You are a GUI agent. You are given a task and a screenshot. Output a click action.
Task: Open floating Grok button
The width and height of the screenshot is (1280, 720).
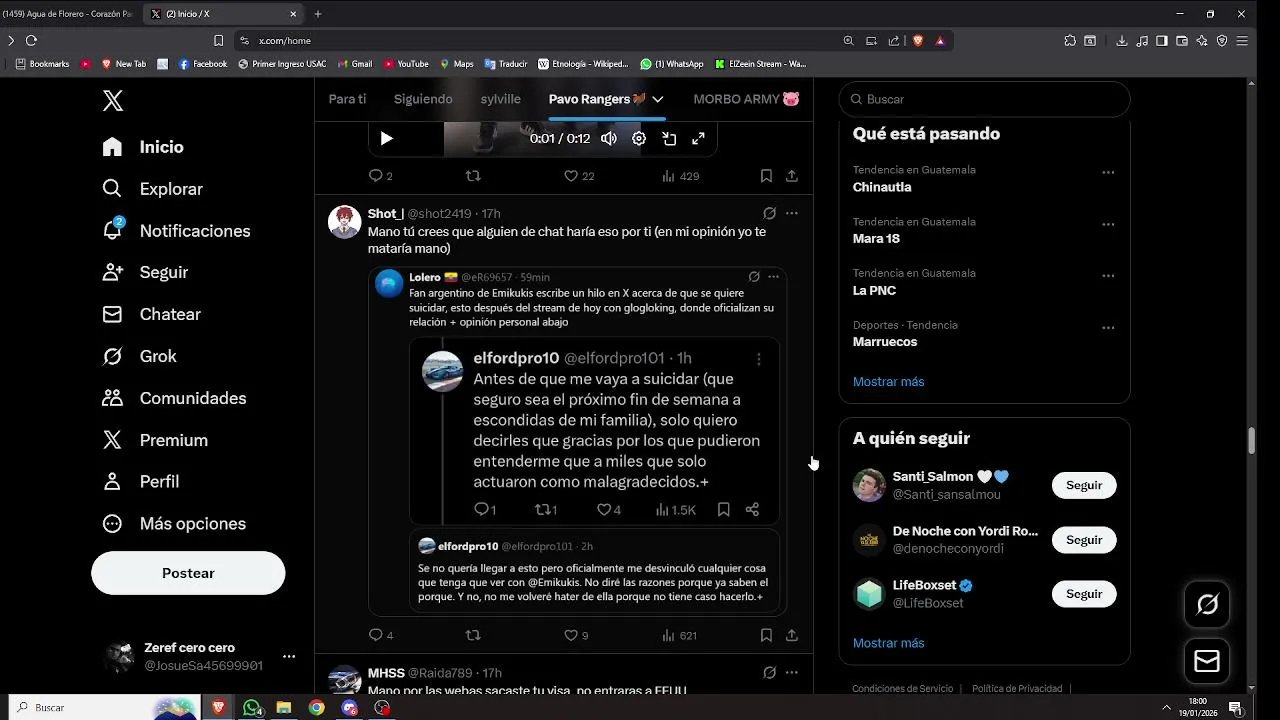coord(1207,605)
